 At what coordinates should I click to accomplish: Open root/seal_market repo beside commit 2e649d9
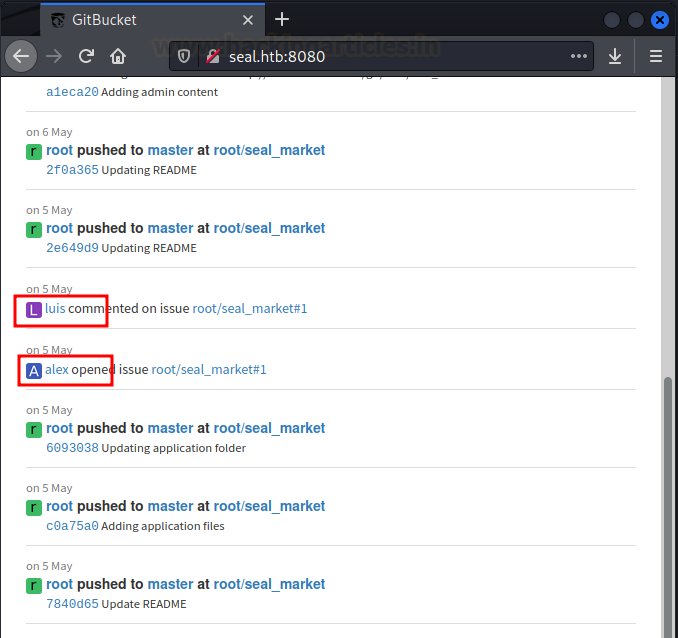(x=269, y=228)
